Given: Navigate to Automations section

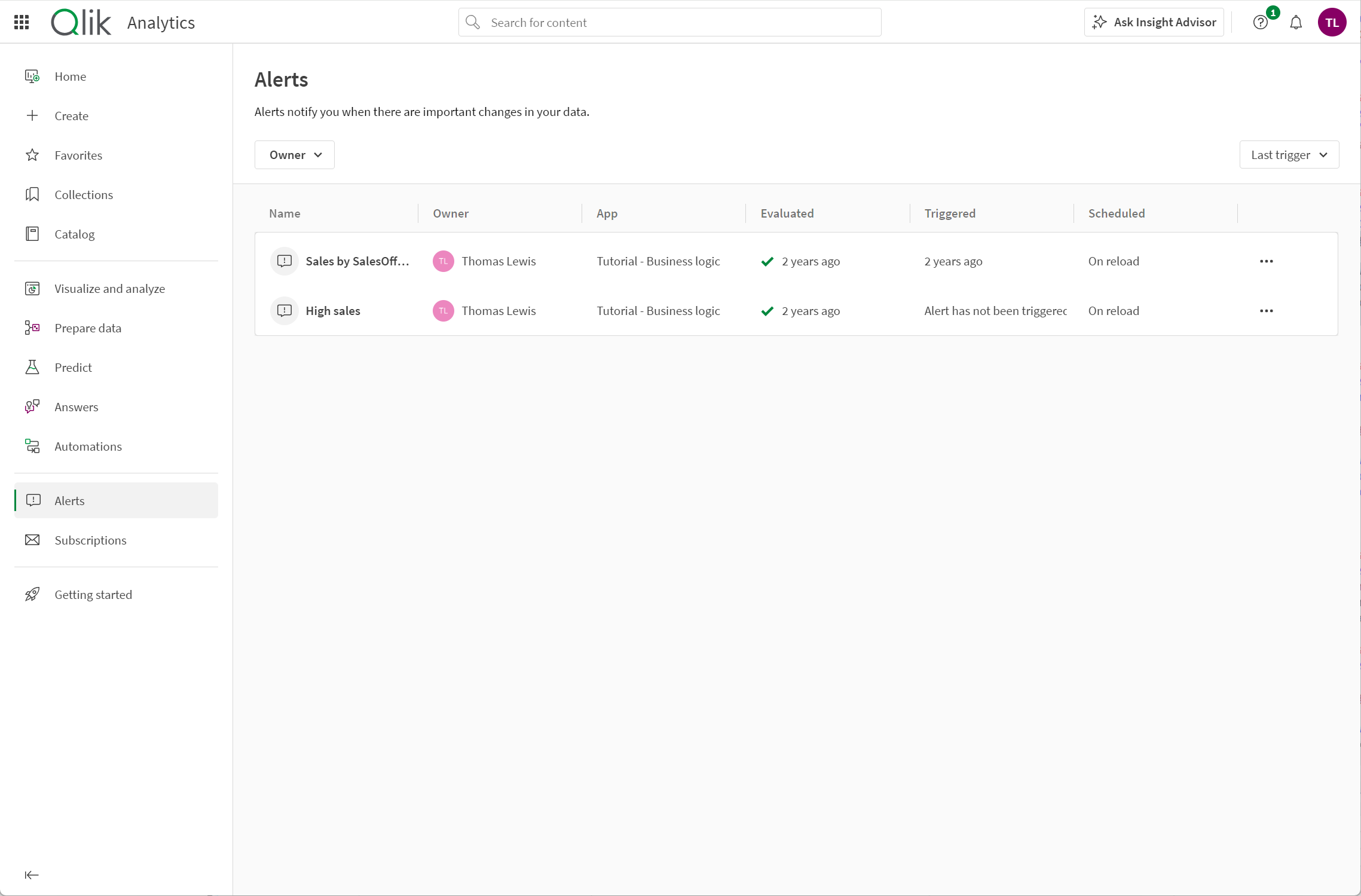Looking at the screenshot, I should click(x=88, y=446).
